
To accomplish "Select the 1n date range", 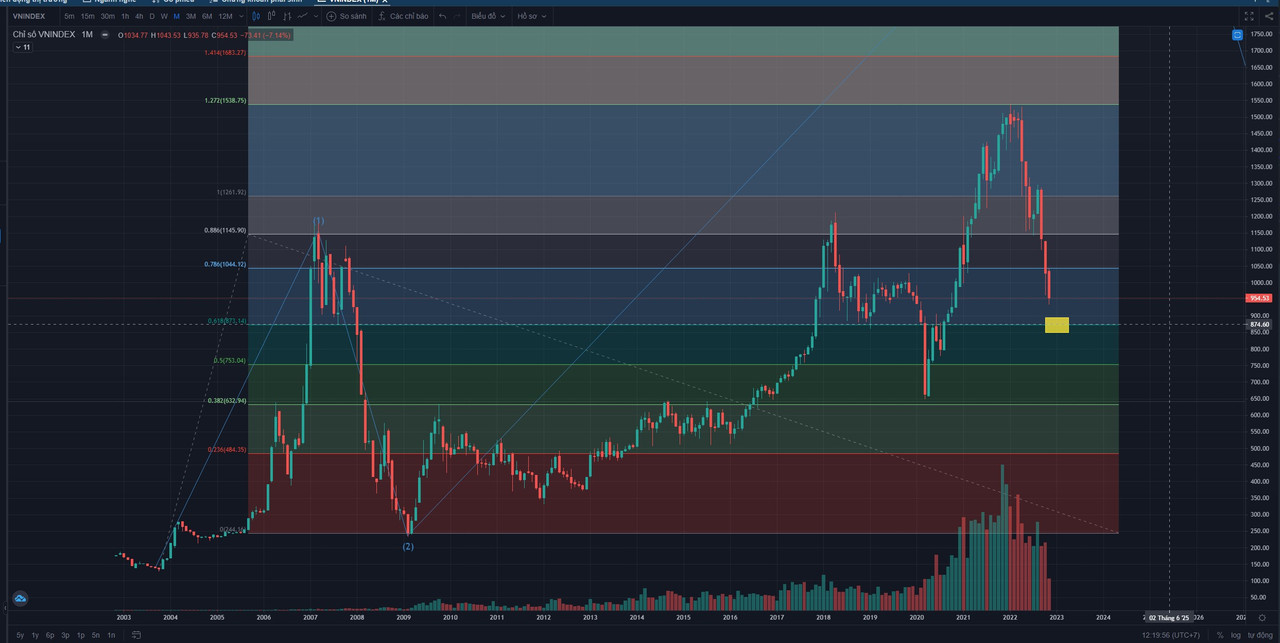I will coord(110,635).
